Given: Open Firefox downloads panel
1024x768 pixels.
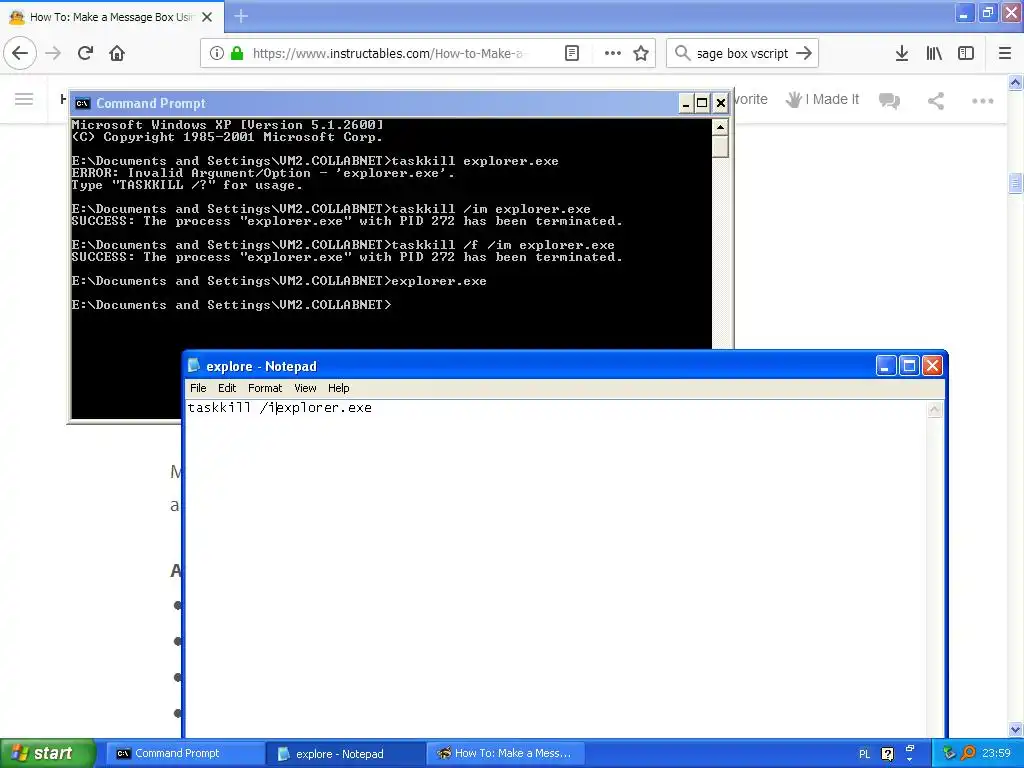Looking at the screenshot, I should (x=902, y=54).
